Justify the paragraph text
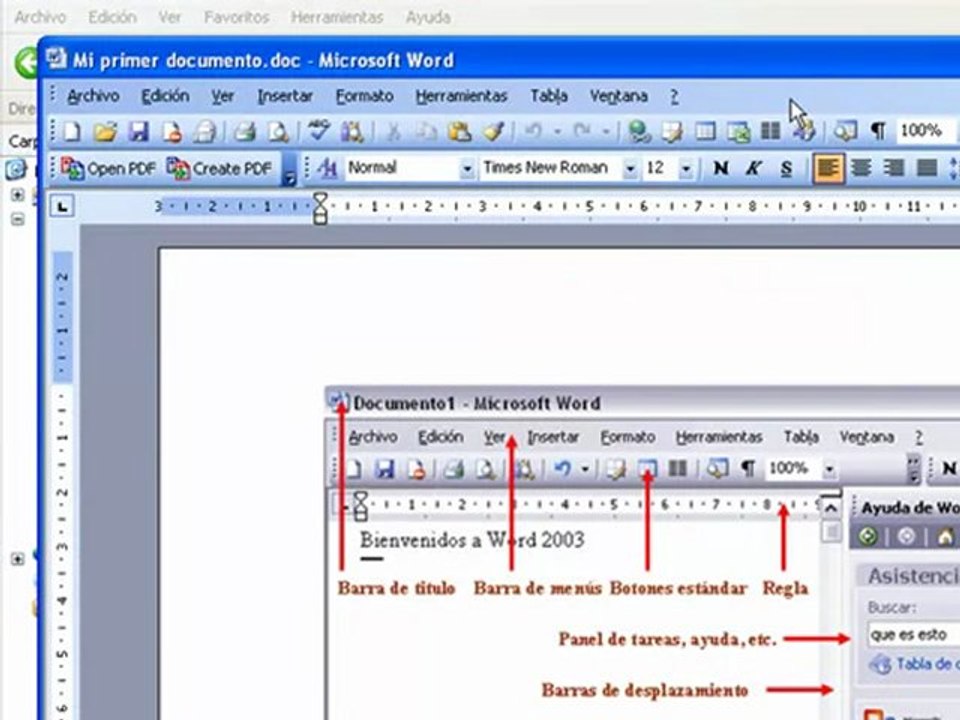The width and height of the screenshot is (960, 720). (x=927, y=168)
